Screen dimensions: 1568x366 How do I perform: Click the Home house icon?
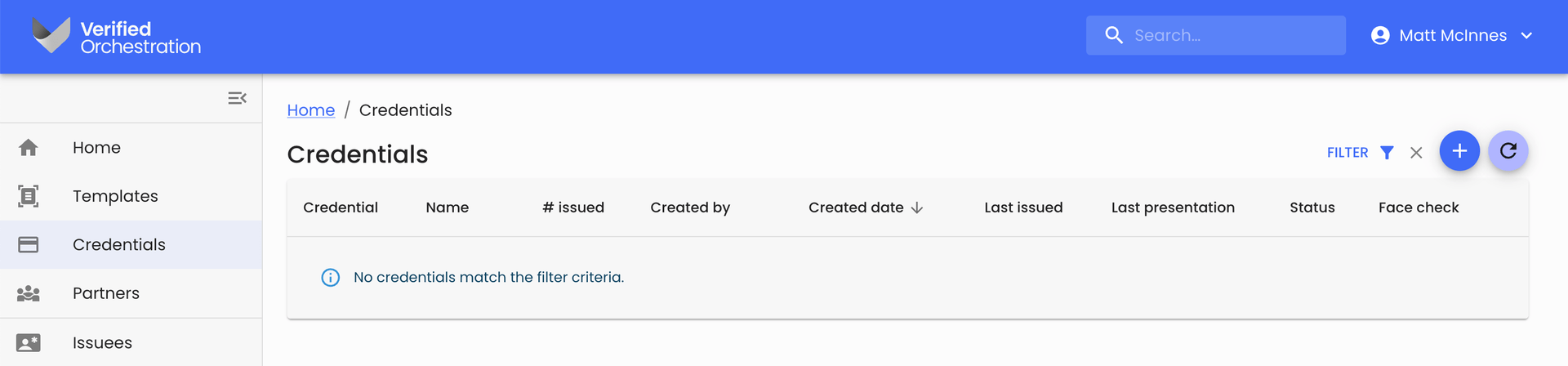point(29,148)
